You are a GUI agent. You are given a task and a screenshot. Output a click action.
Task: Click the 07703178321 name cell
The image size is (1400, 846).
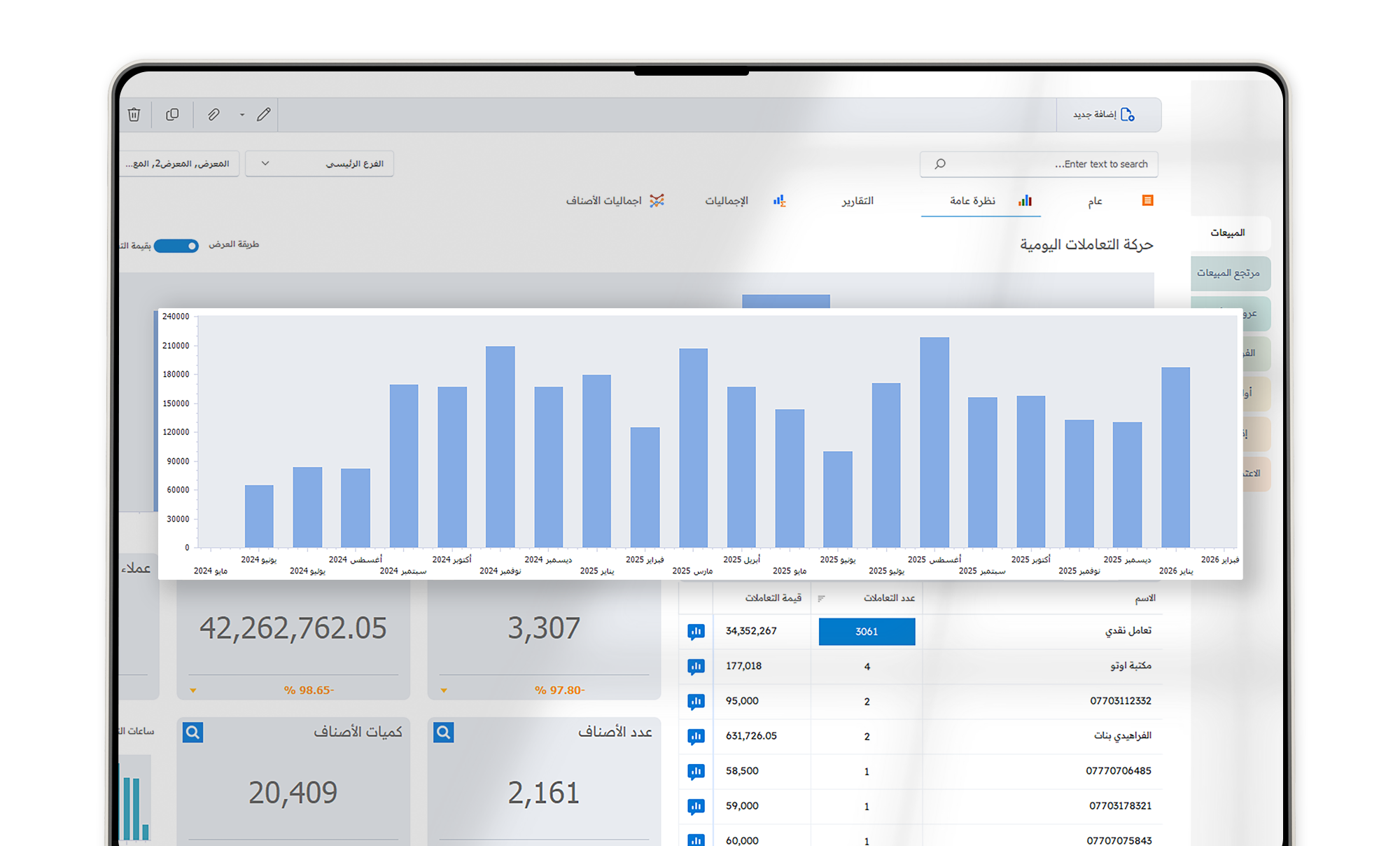pos(1120,806)
